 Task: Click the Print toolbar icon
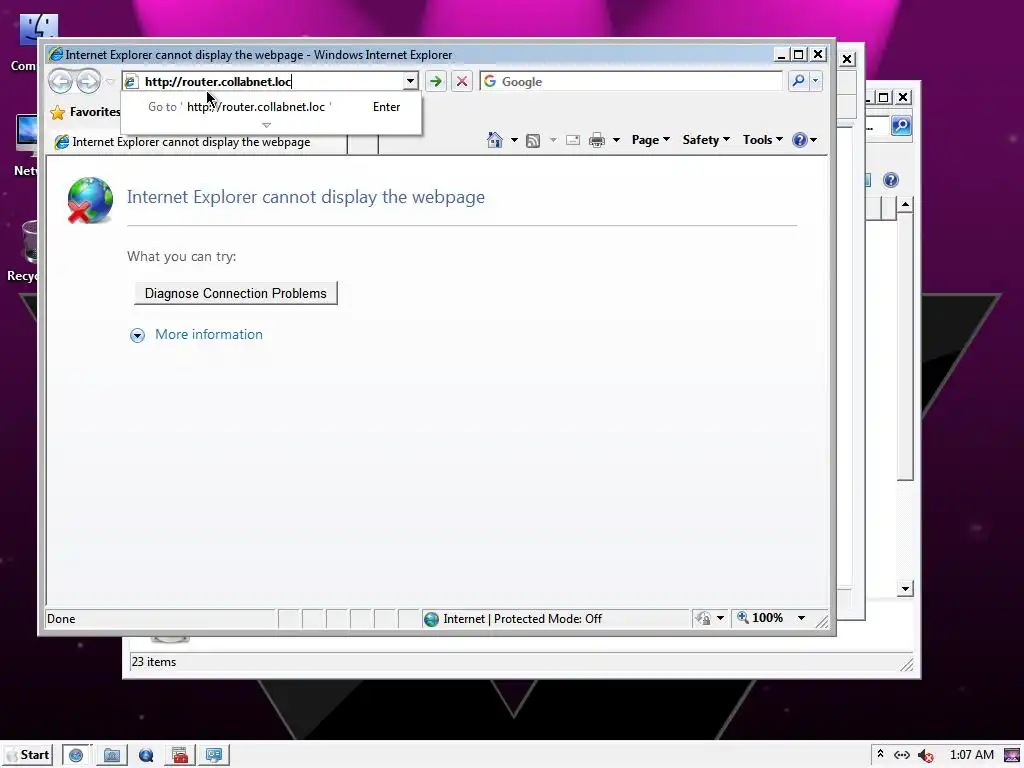pyautogui.click(x=597, y=140)
